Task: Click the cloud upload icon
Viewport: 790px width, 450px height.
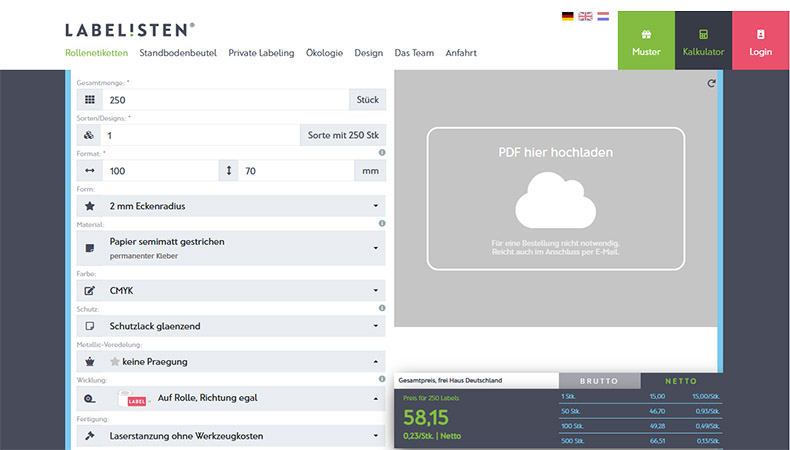Action: point(555,199)
